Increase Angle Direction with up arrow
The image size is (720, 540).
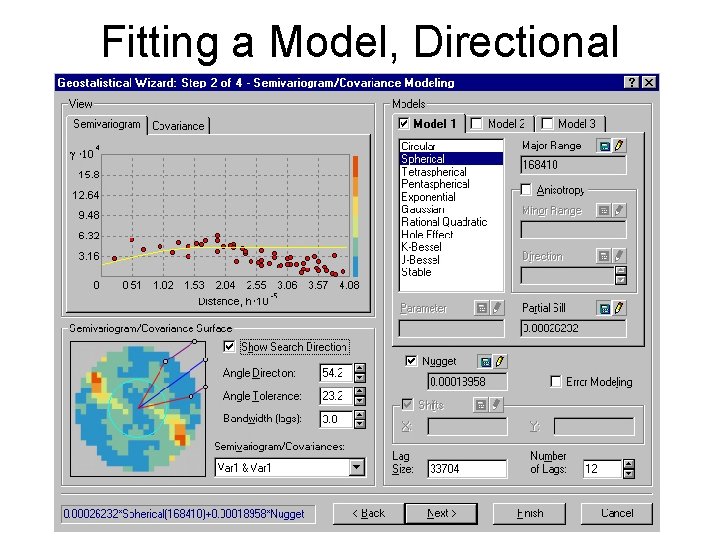[360, 368]
